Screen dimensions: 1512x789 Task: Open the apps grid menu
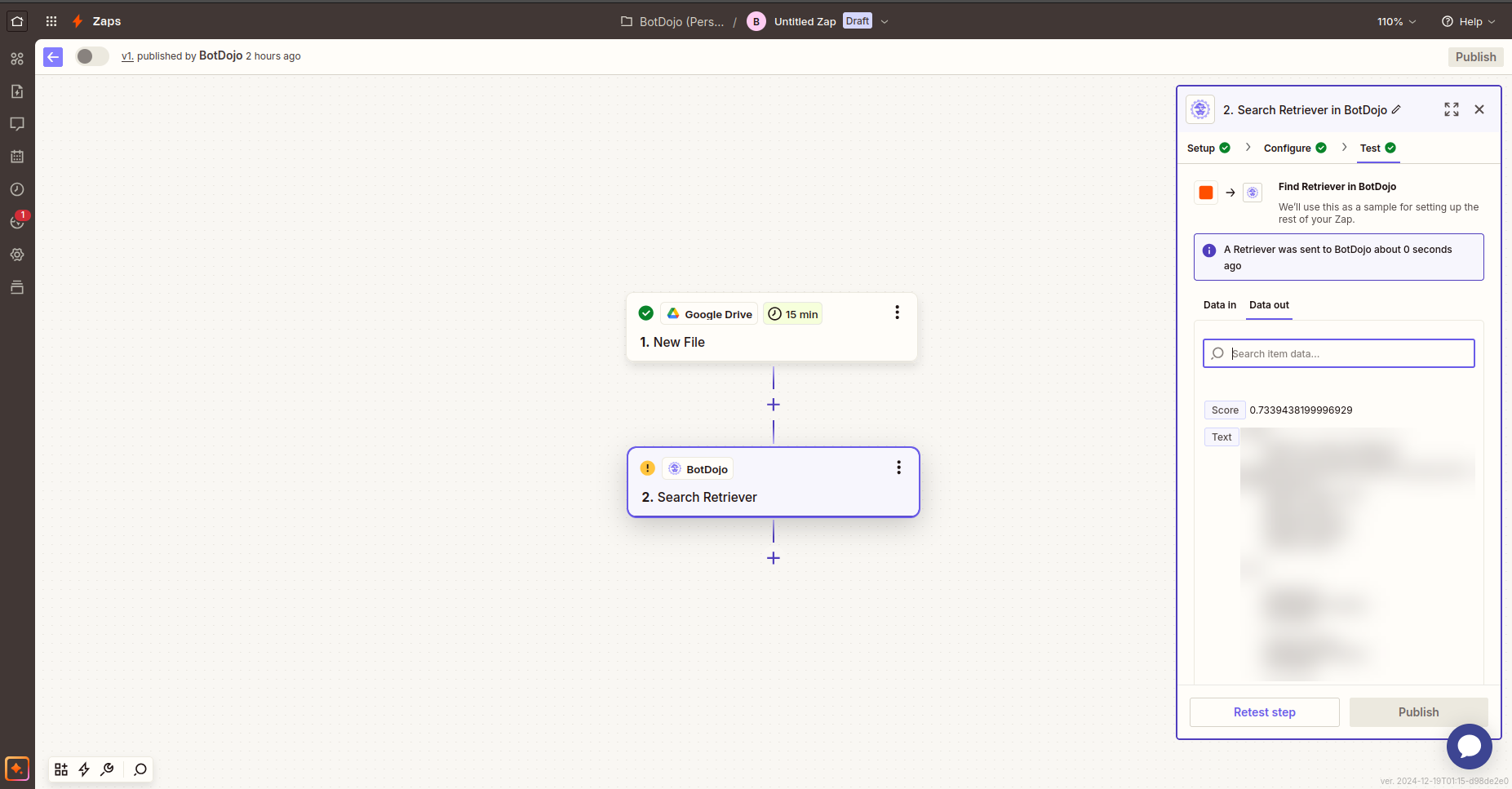point(51,21)
